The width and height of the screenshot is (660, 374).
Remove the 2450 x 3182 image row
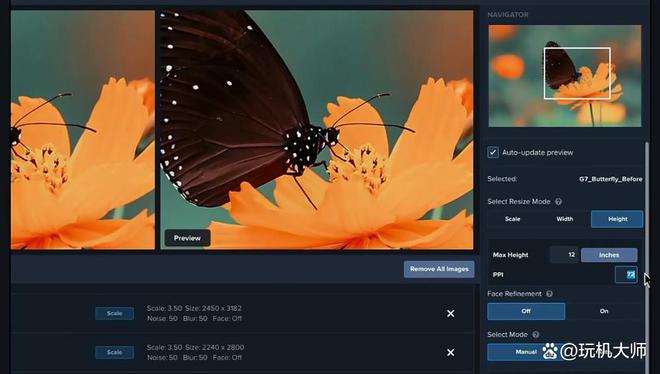[x=450, y=313]
